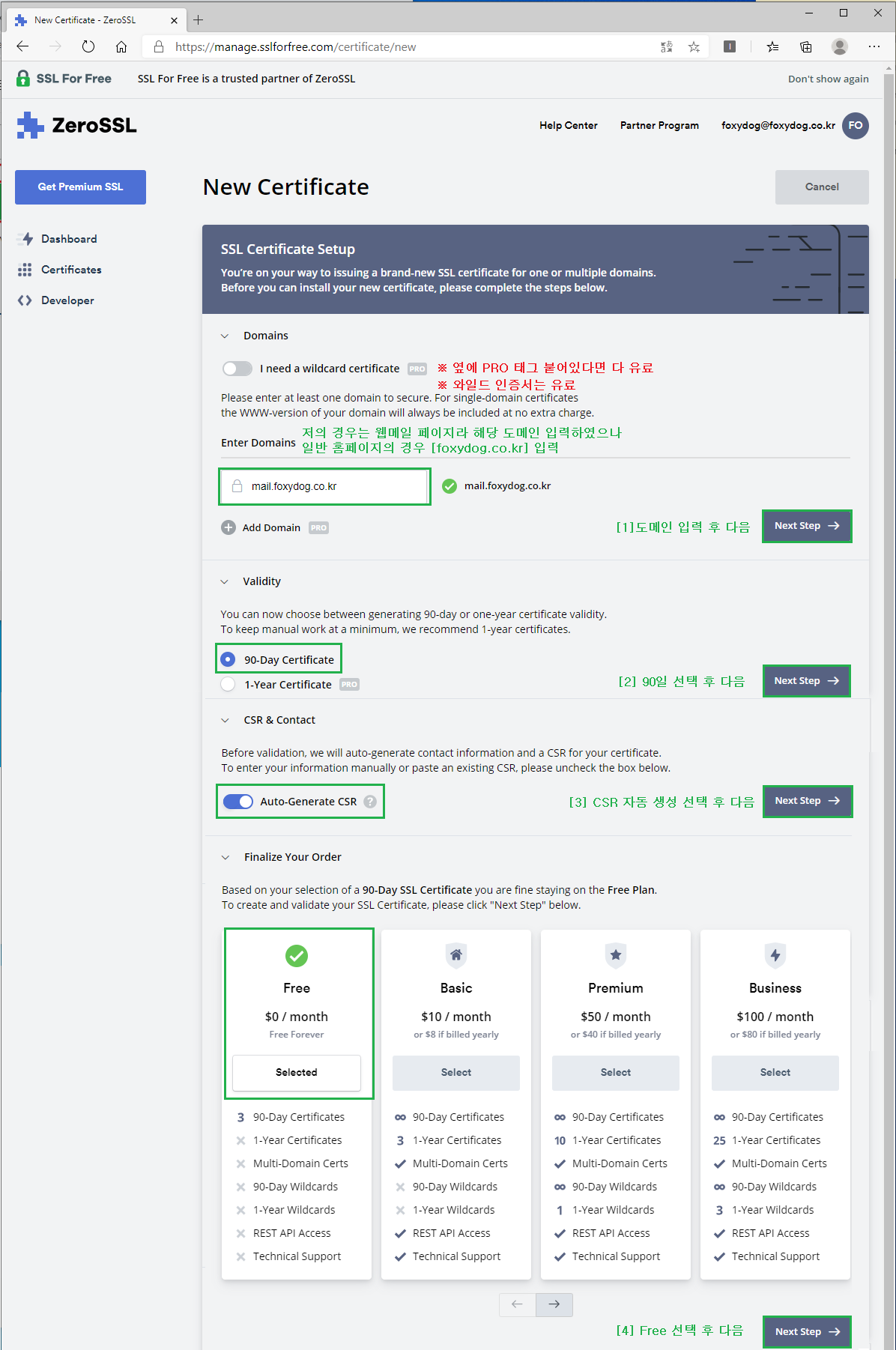Go to Developer in the sidebar

point(67,300)
